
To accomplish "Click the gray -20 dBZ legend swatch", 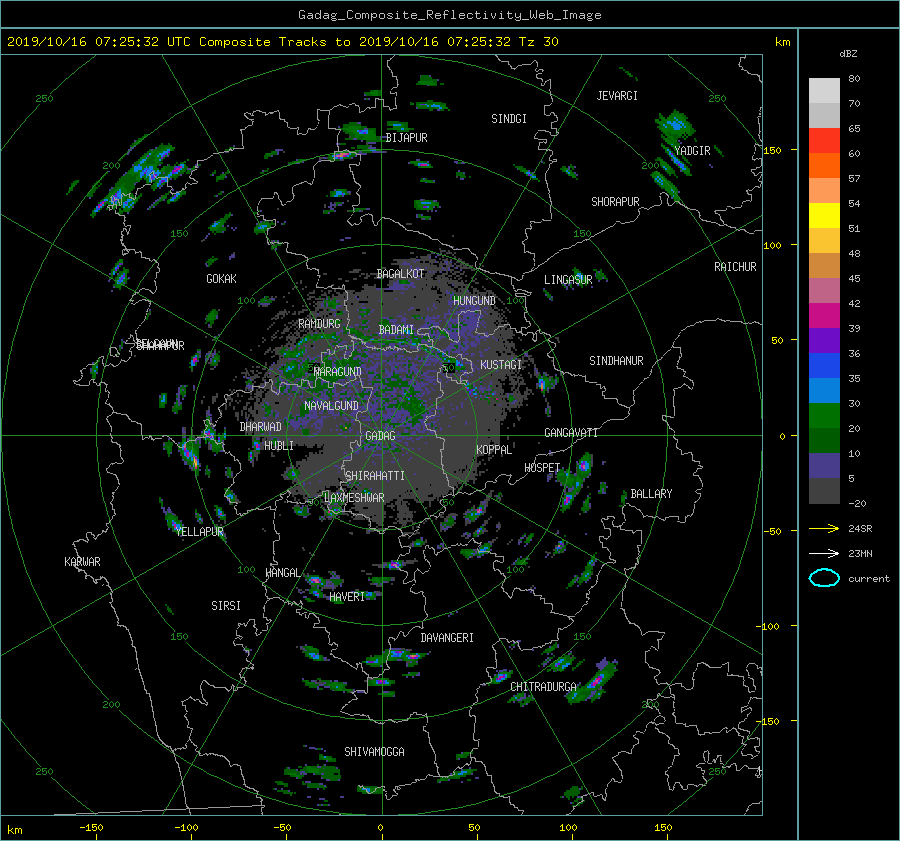I will (x=824, y=490).
